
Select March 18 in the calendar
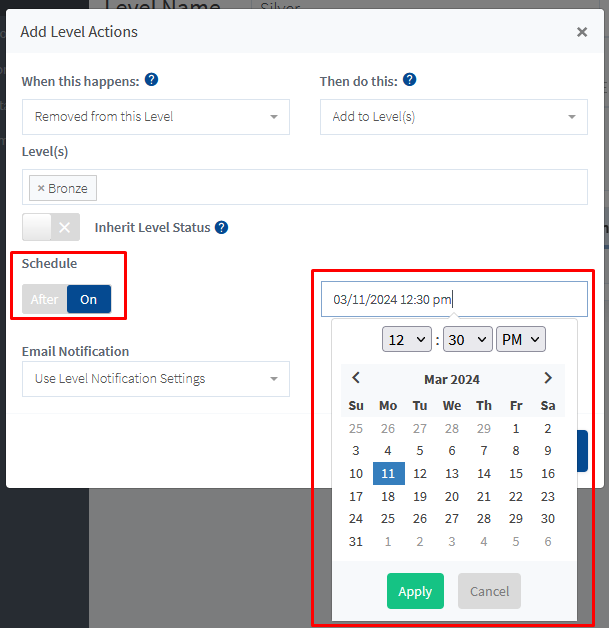(388, 497)
